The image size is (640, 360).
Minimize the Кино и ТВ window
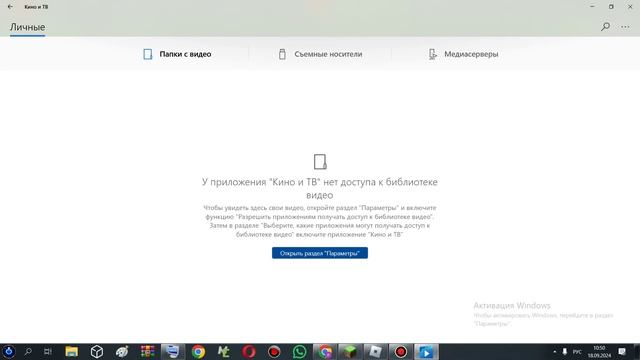pyautogui.click(x=592, y=7)
